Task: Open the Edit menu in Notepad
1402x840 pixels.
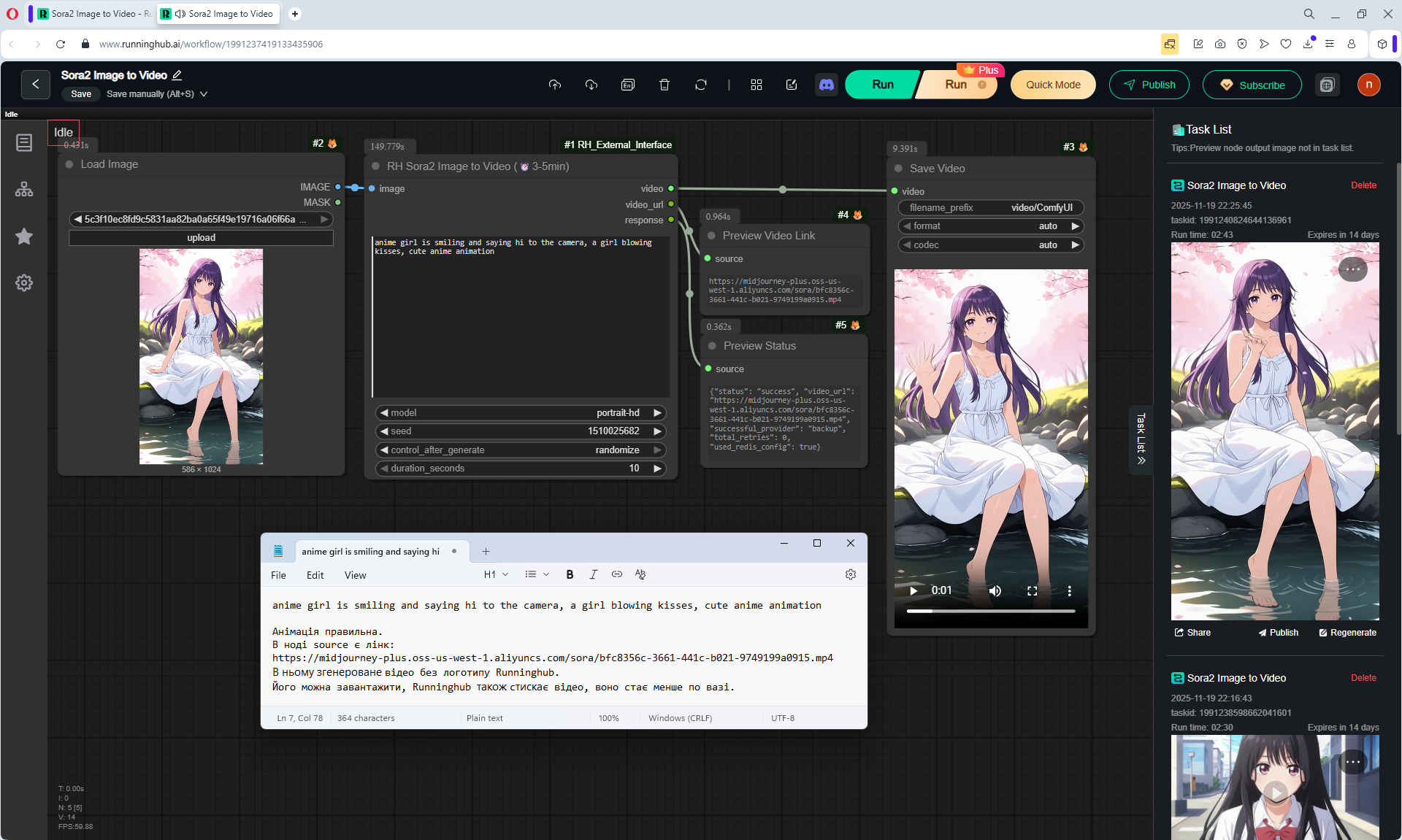Action: (315, 575)
